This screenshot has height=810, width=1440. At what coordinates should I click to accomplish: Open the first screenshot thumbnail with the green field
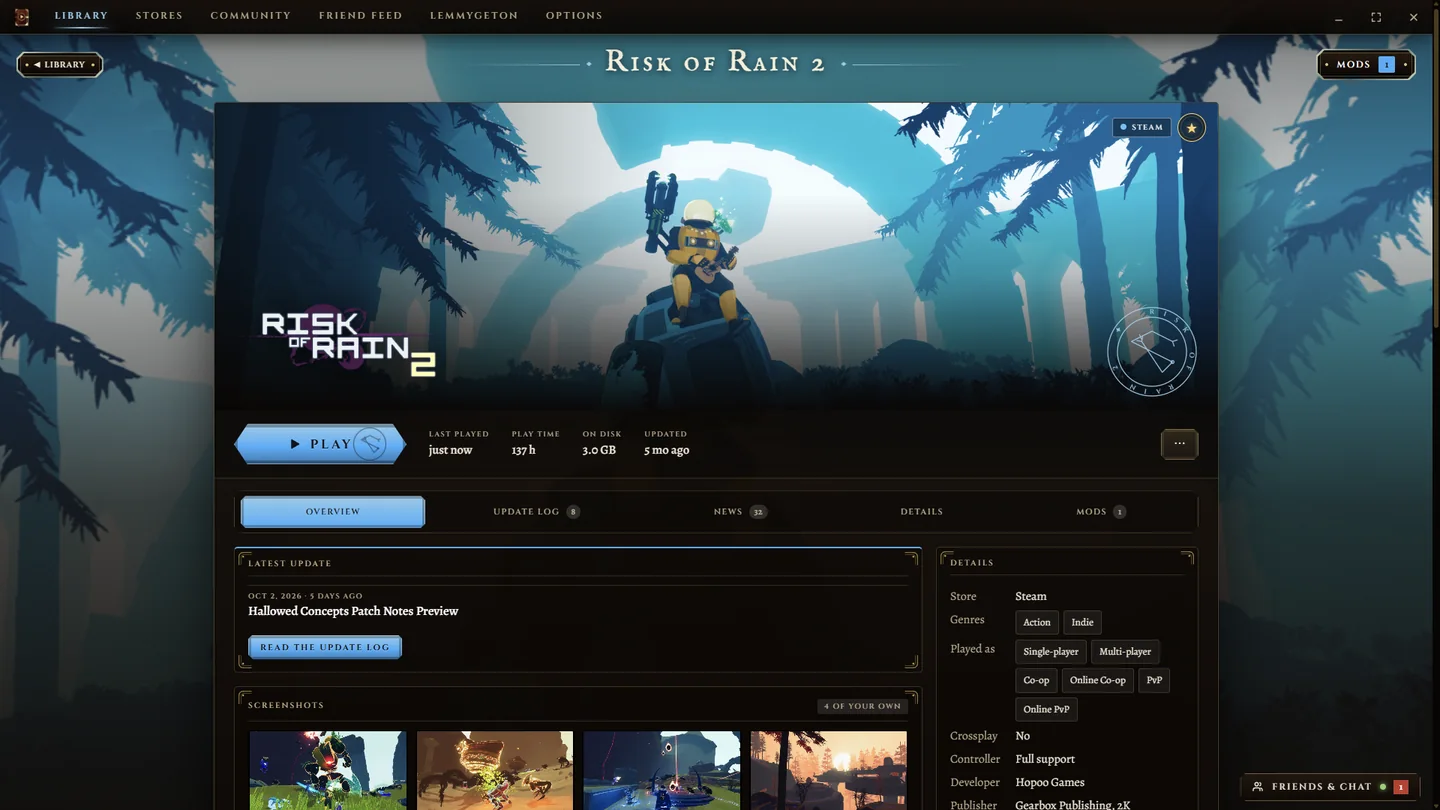(x=328, y=770)
